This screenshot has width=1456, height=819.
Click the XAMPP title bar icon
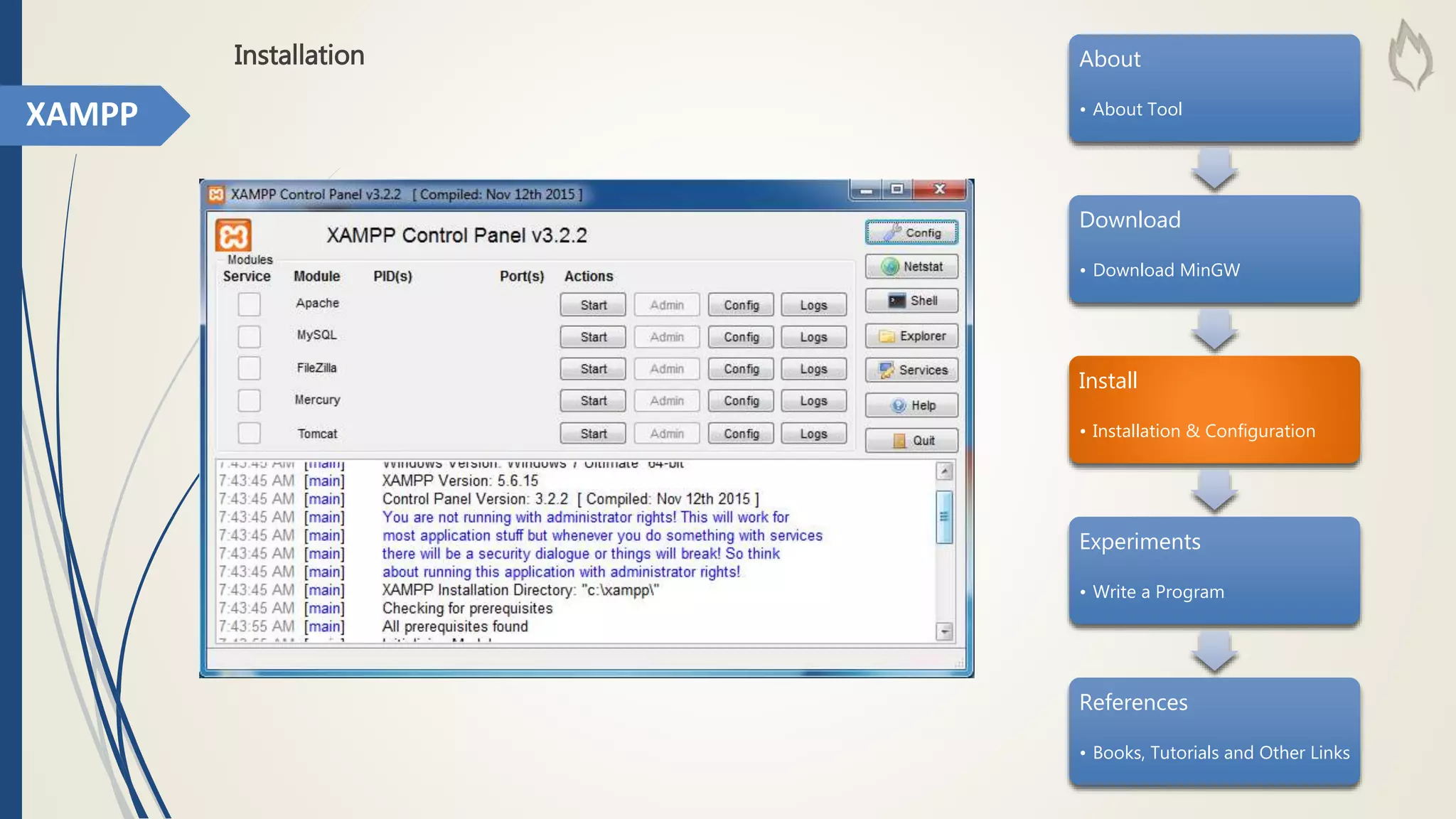[216, 194]
